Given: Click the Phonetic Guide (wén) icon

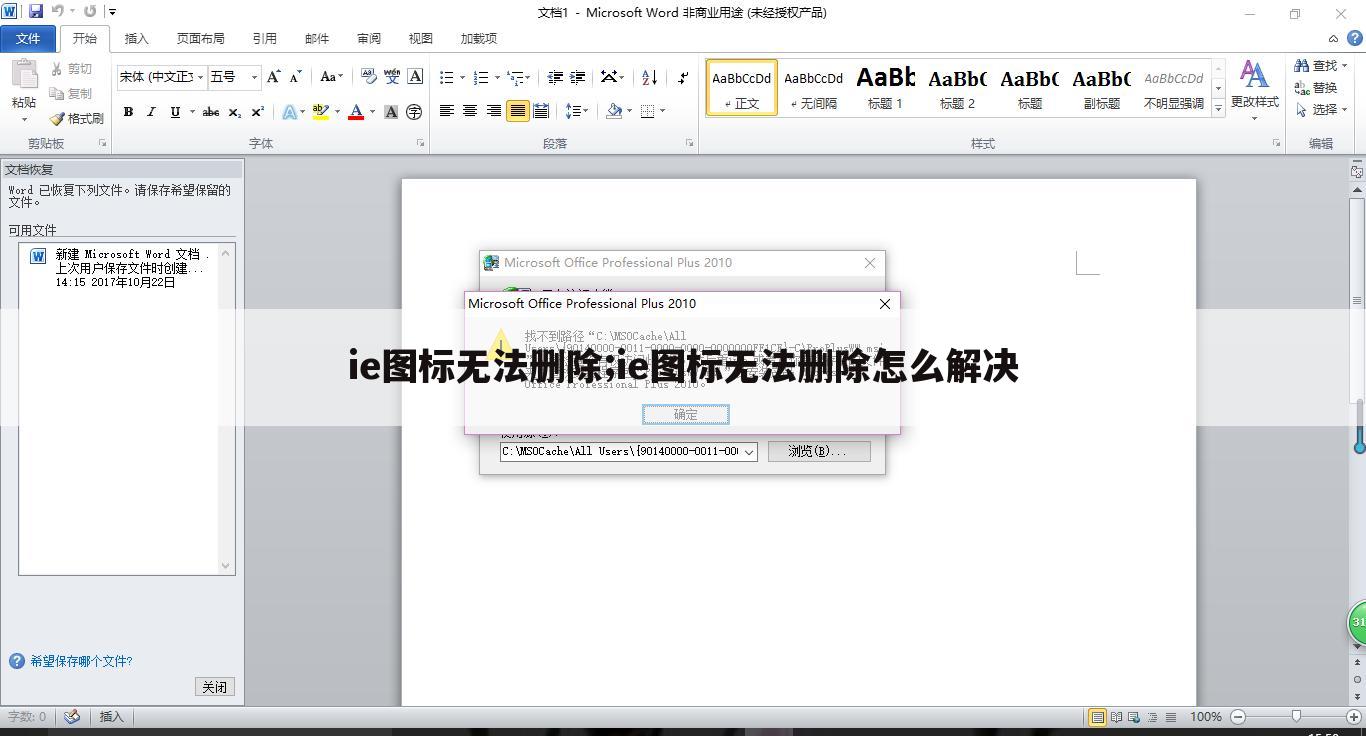Looking at the screenshot, I should [x=392, y=77].
